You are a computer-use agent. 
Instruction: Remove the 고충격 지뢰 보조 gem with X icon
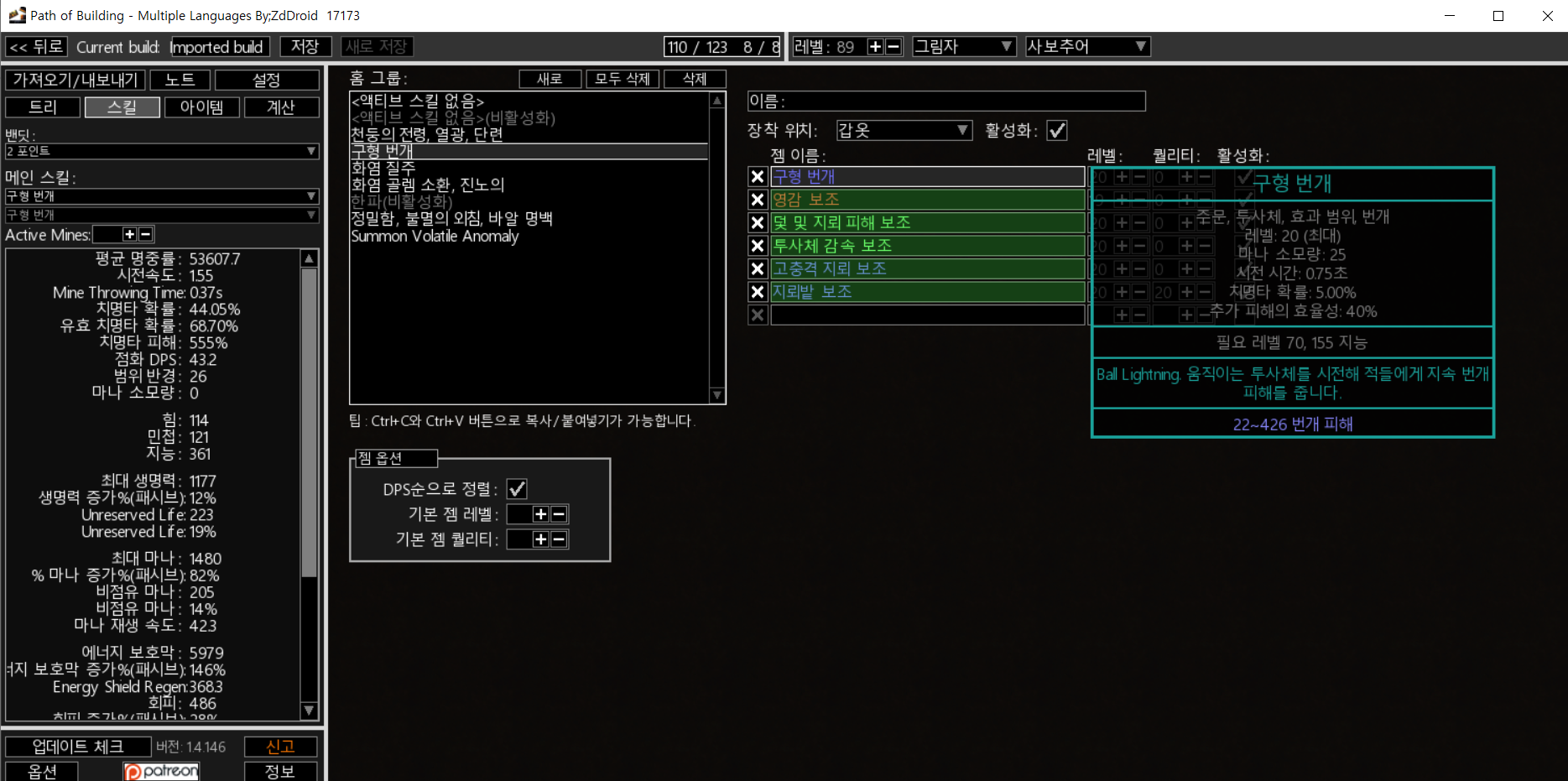point(758,268)
